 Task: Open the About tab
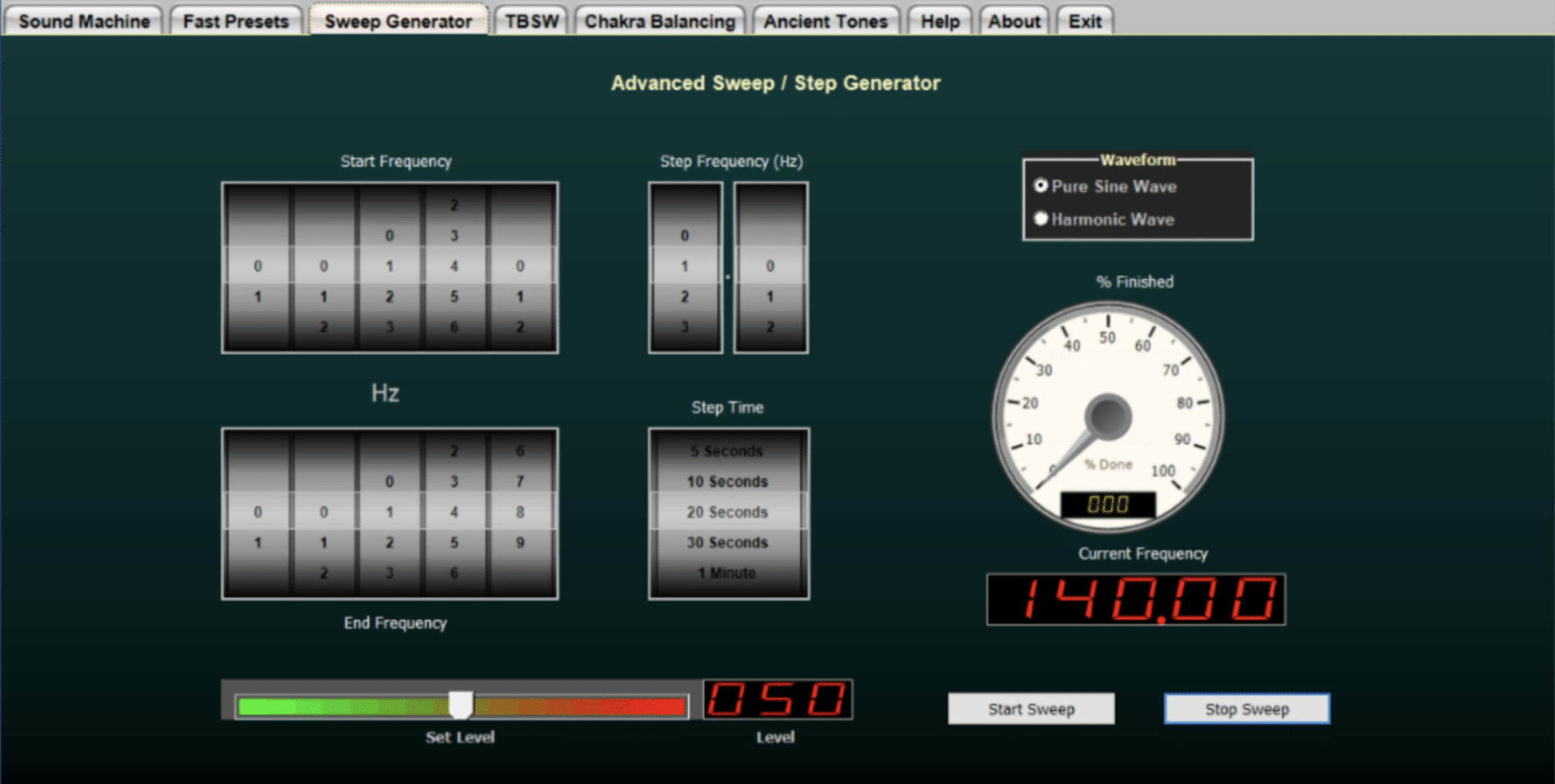coord(1014,20)
